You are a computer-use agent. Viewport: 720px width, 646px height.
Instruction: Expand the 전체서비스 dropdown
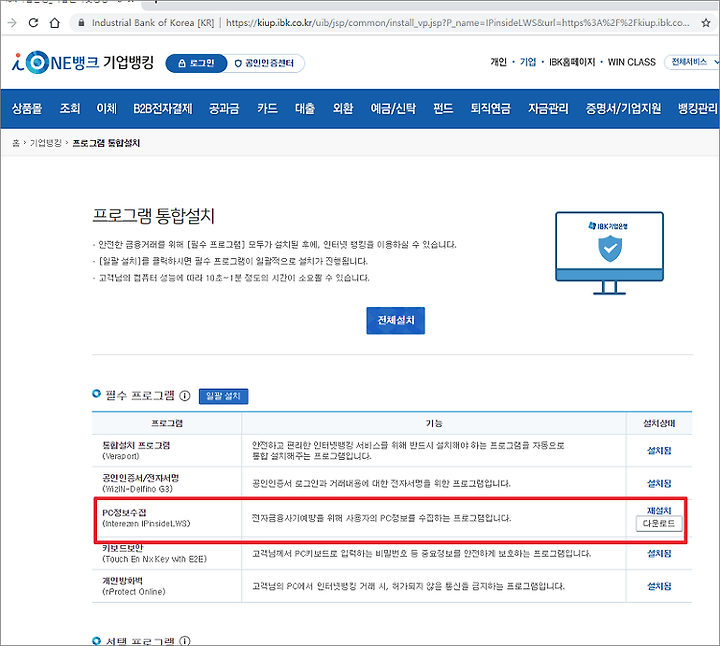point(692,62)
